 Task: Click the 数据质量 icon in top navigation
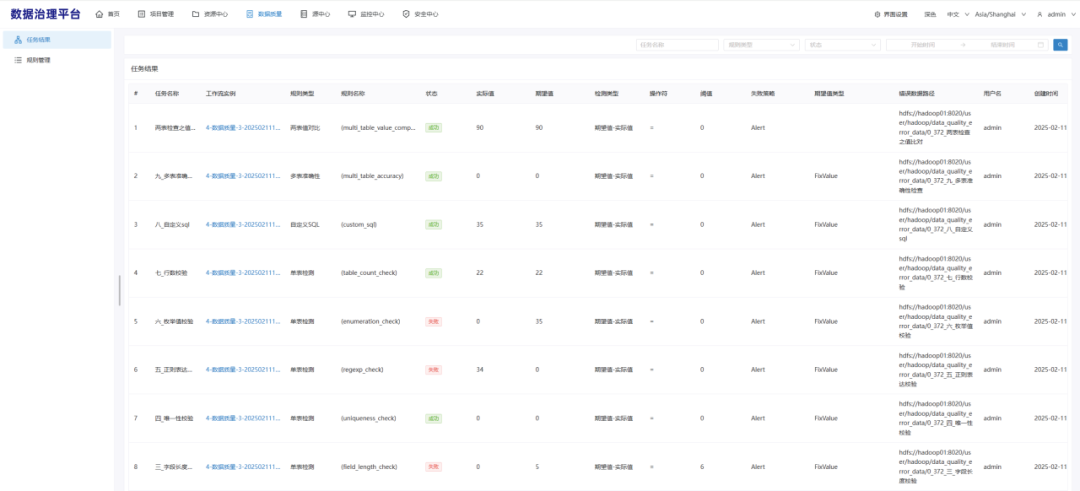[x=249, y=14]
